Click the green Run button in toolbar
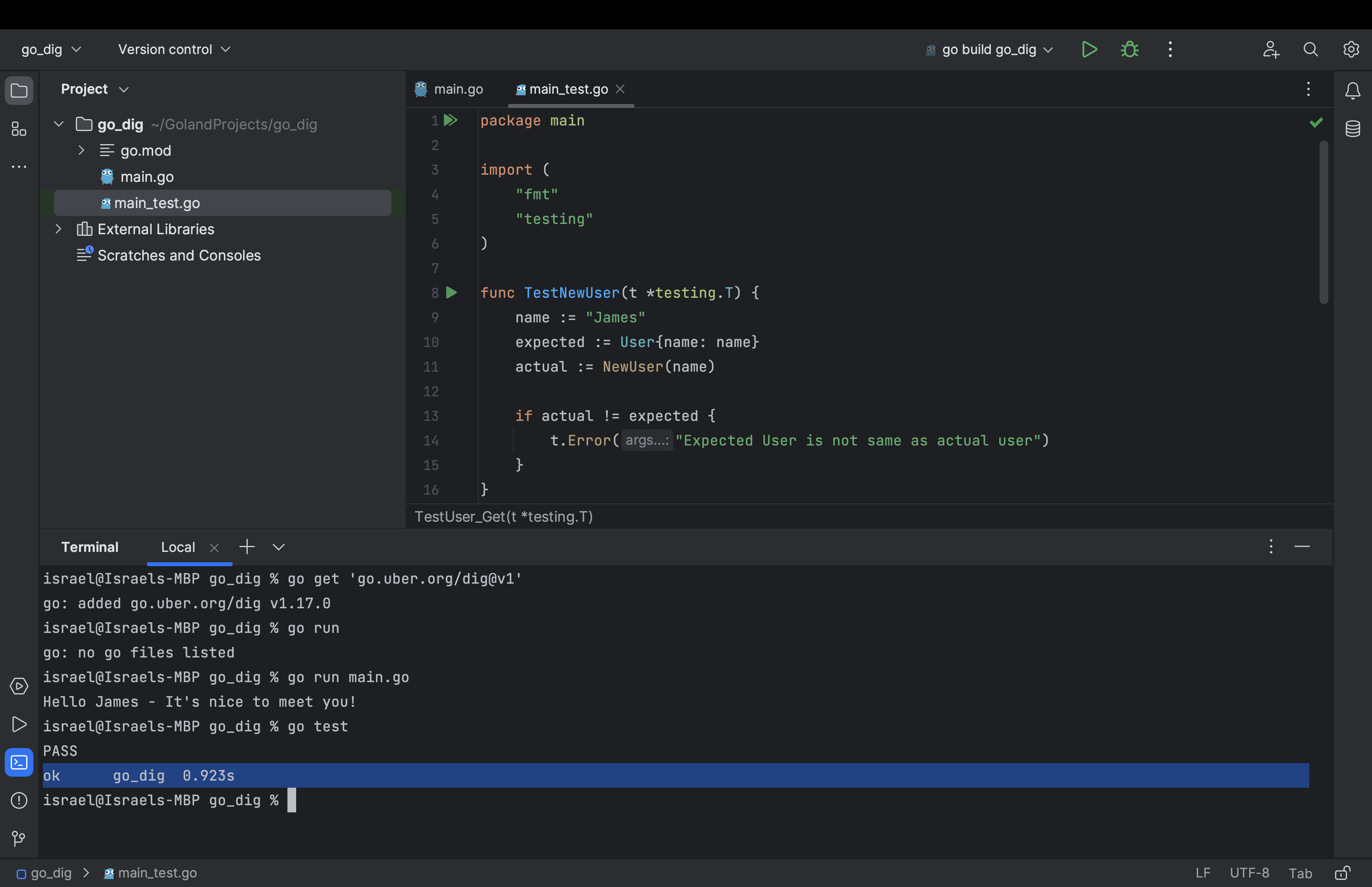This screenshot has height=887, width=1372. pos(1089,50)
